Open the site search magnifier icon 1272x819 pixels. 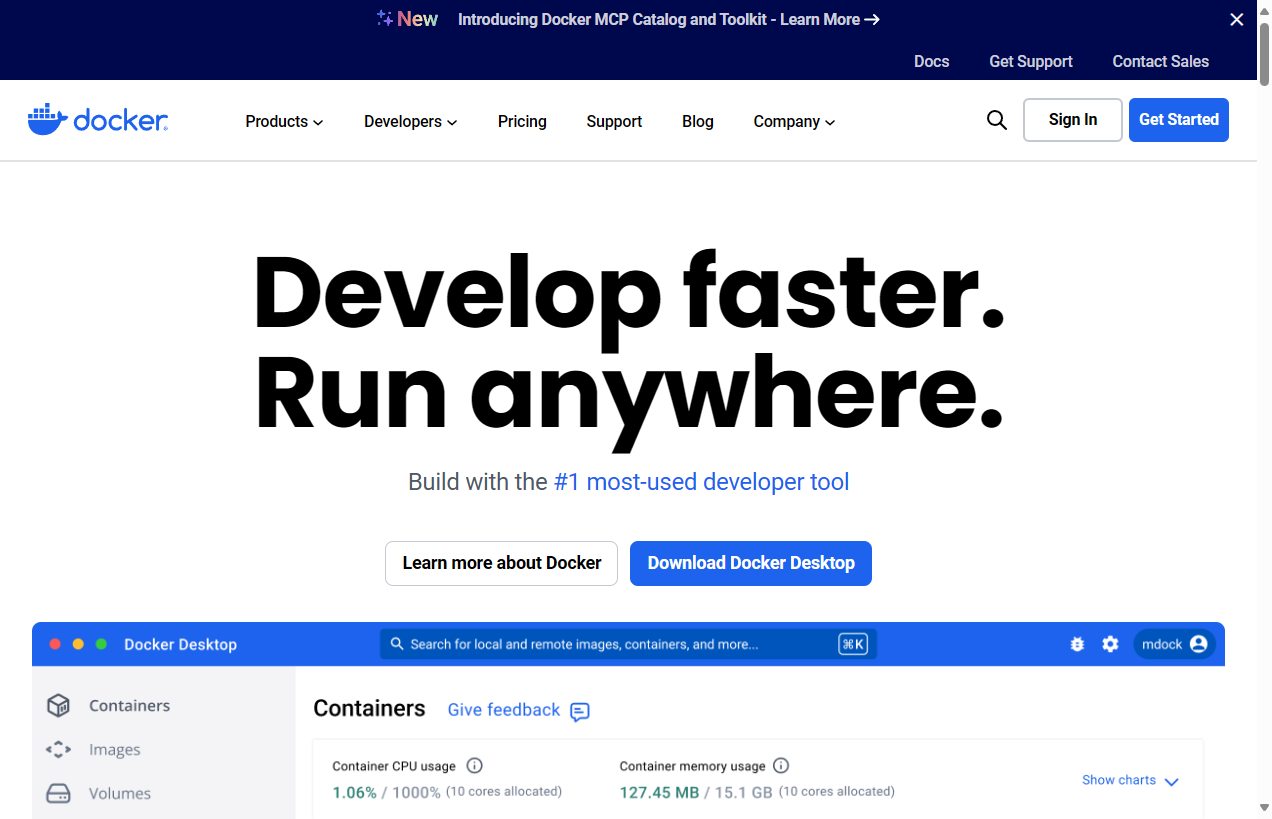tap(996, 120)
